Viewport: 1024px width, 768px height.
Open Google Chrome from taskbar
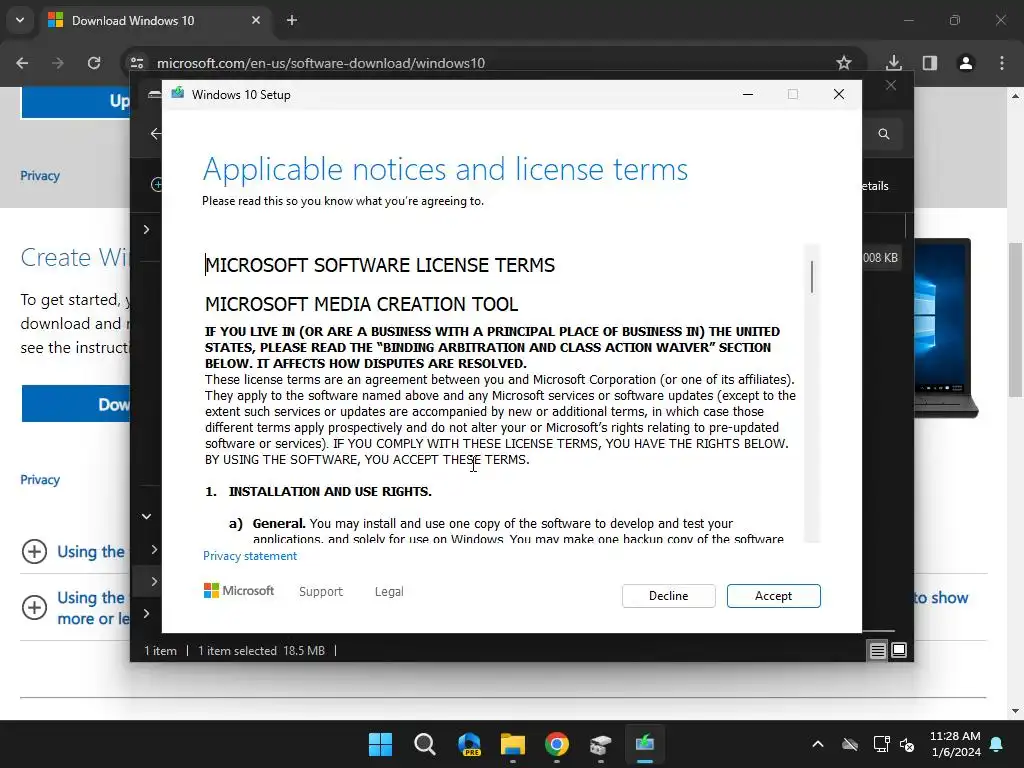556,744
